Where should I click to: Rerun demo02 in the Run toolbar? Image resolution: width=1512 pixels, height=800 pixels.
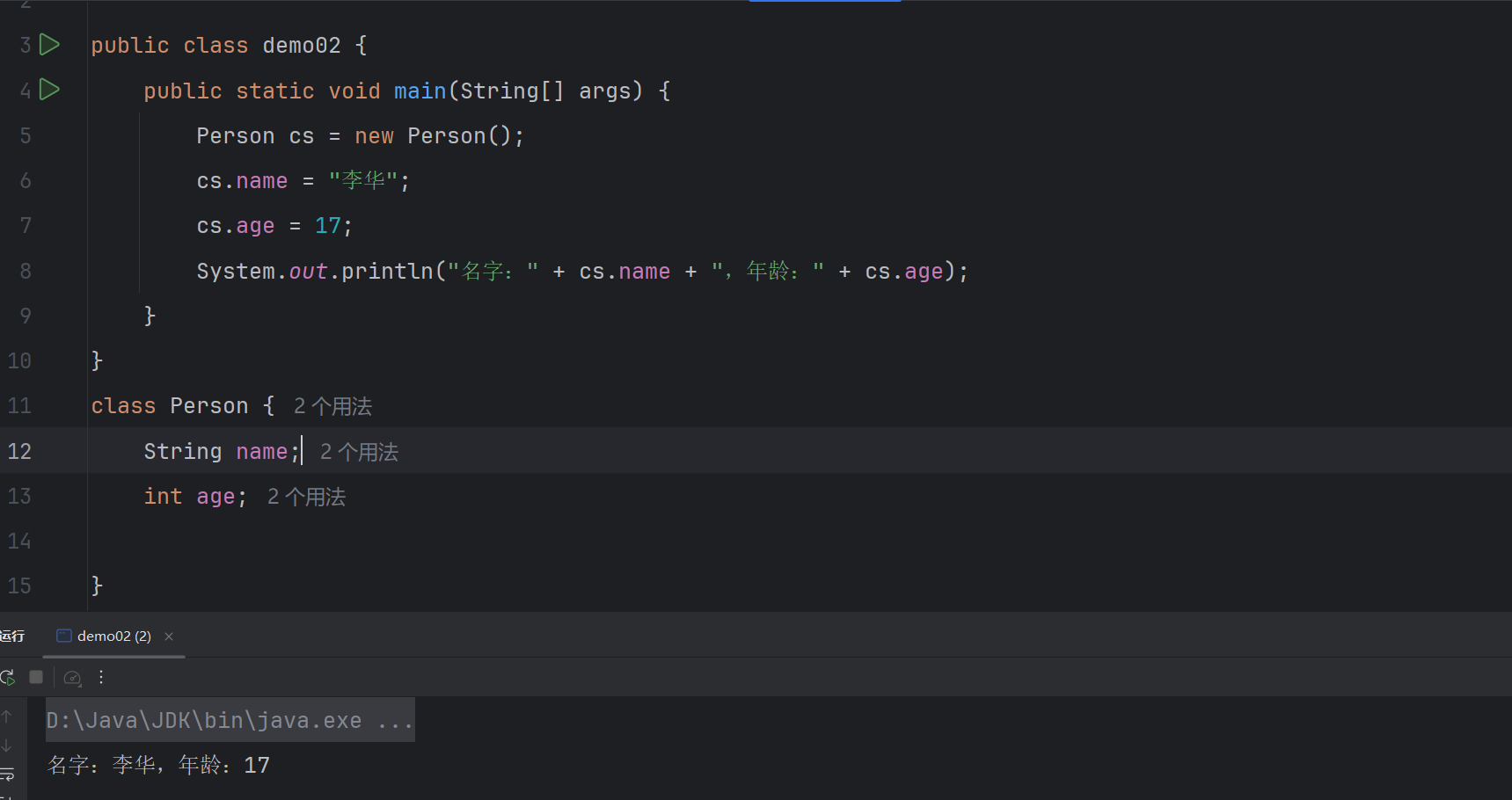[x=8, y=677]
